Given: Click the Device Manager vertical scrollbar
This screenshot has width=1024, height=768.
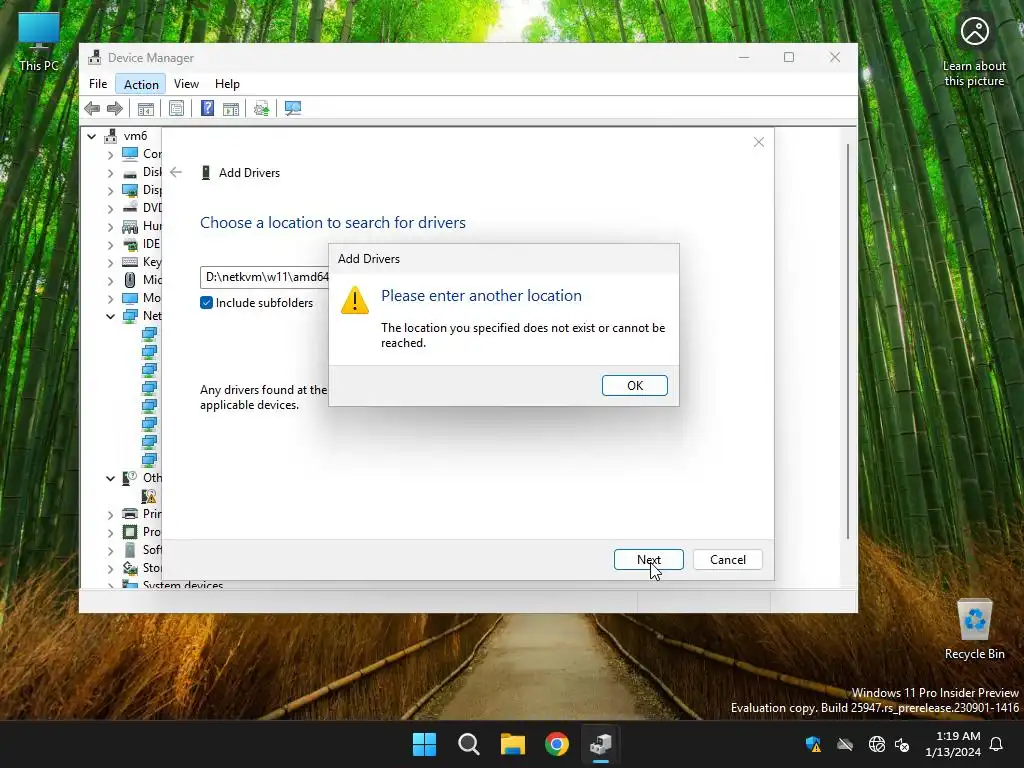Looking at the screenshot, I should [848, 341].
